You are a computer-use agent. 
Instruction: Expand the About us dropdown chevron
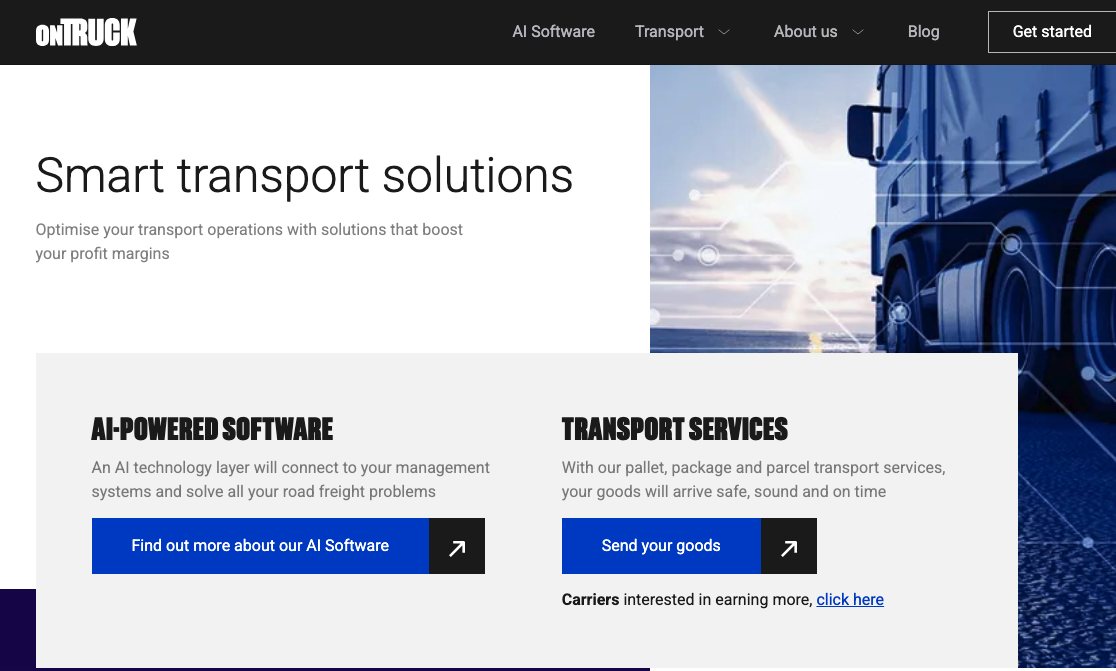(858, 32)
